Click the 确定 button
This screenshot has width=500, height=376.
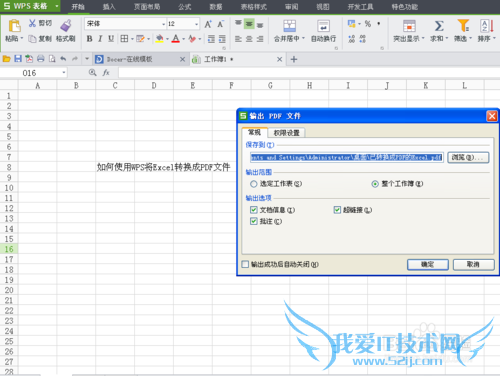click(x=428, y=265)
